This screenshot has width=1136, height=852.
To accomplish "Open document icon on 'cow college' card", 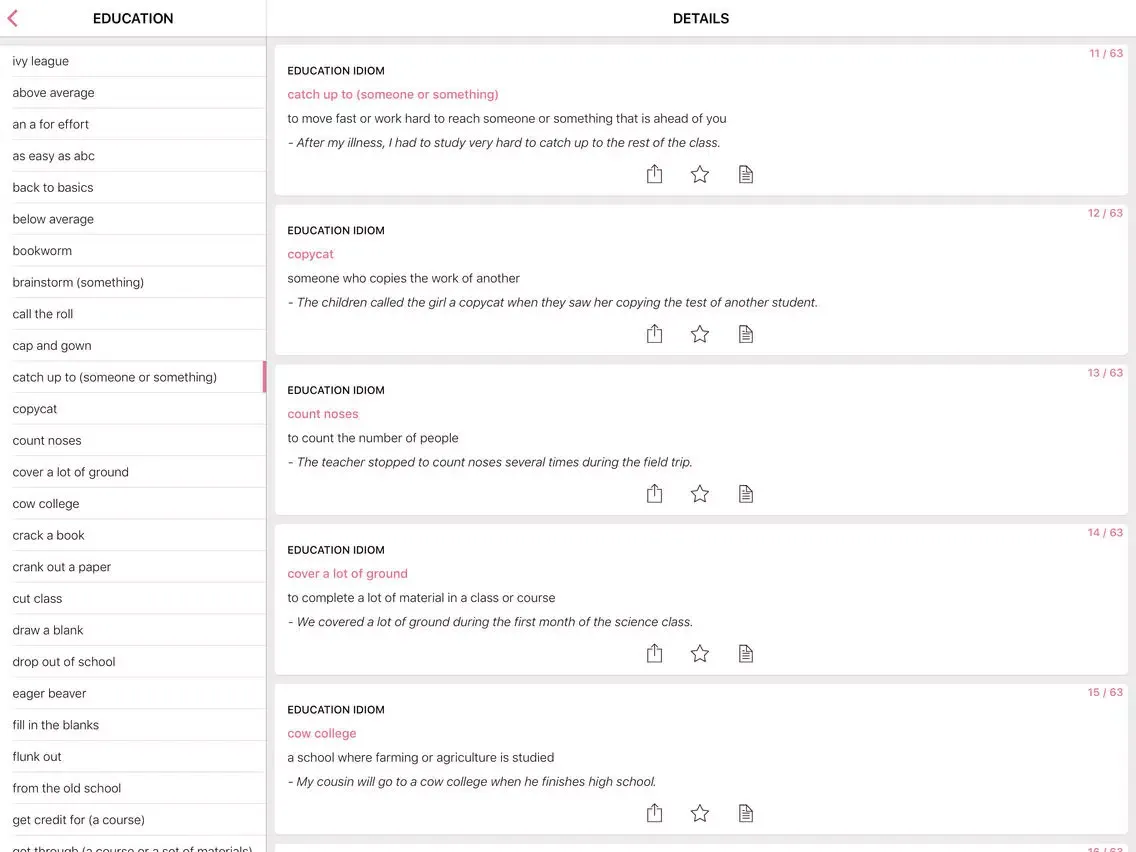I will (746, 813).
